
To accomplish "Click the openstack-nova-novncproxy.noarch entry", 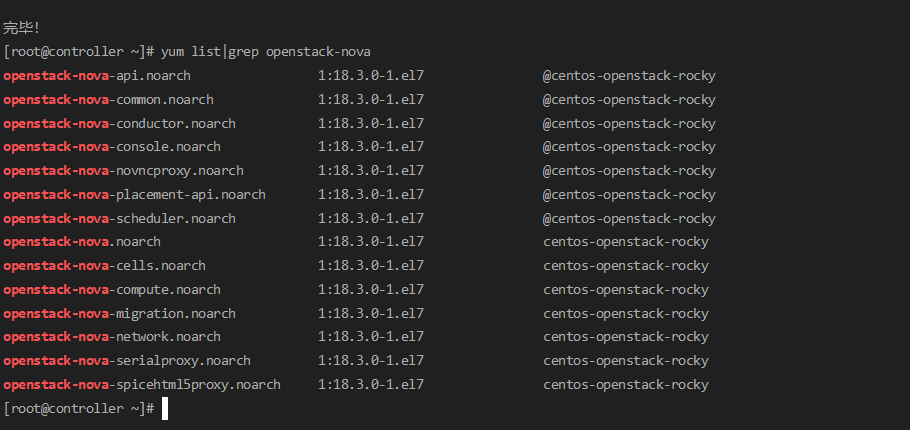I will point(123,171).
